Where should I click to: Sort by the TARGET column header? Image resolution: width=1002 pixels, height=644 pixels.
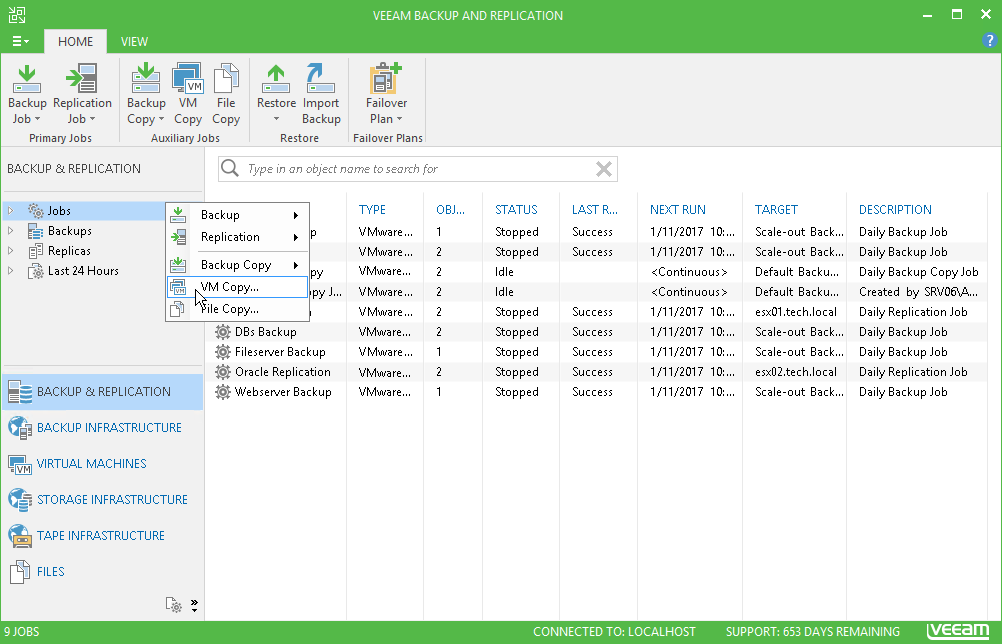(x=776, y=210)
